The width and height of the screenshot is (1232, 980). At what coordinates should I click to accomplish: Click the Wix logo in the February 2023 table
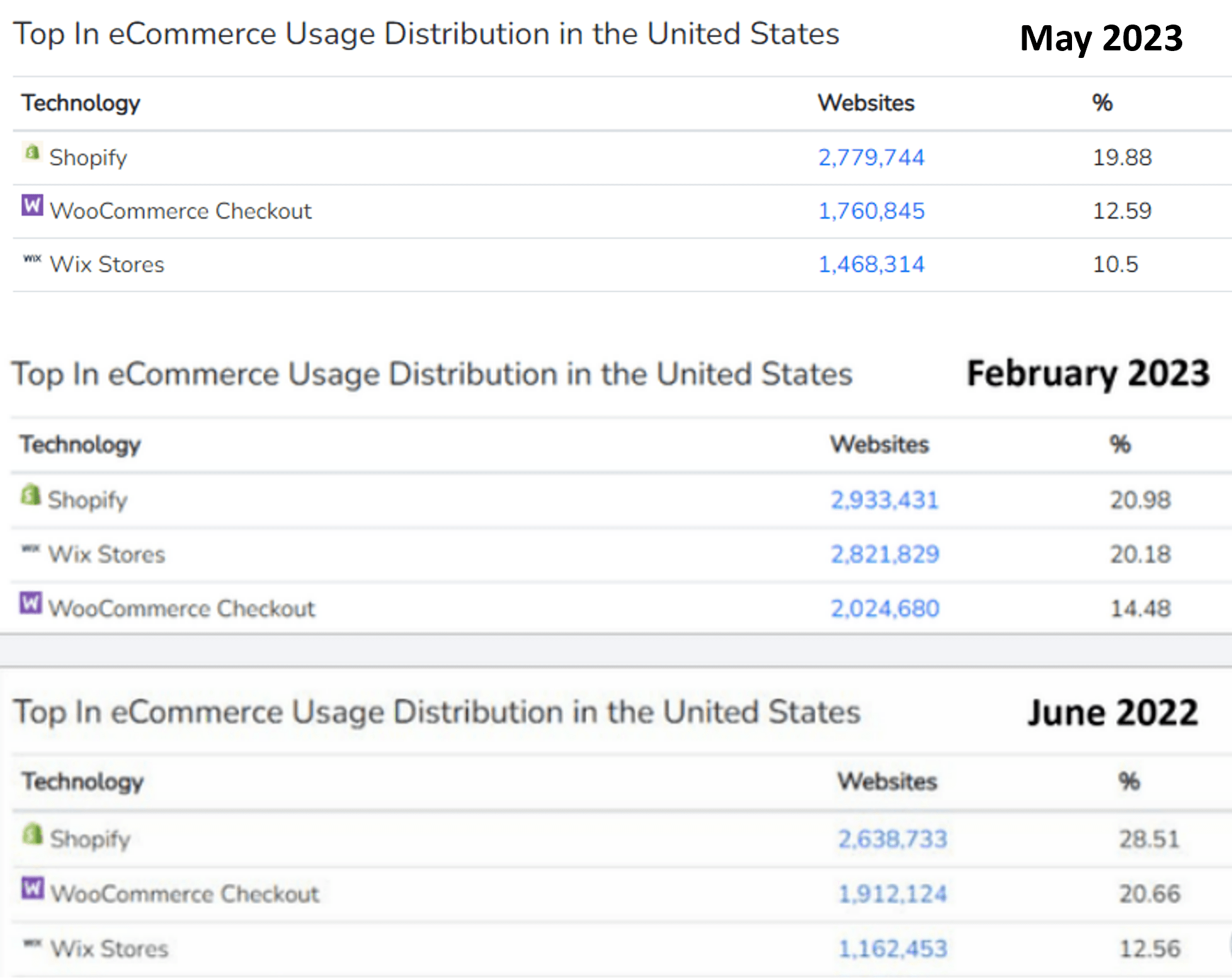pos(30,549)
